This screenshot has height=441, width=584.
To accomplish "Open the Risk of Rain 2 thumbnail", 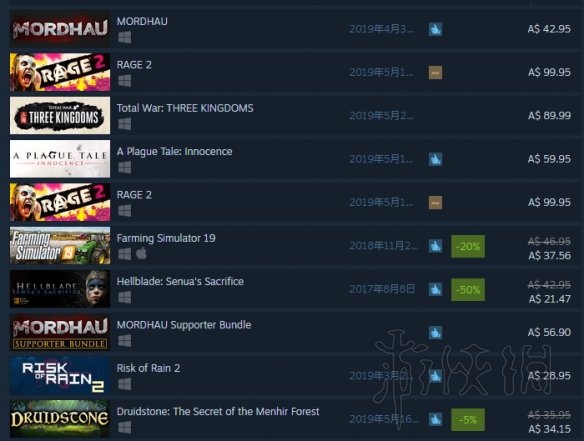I will click(x=60, y=375).
